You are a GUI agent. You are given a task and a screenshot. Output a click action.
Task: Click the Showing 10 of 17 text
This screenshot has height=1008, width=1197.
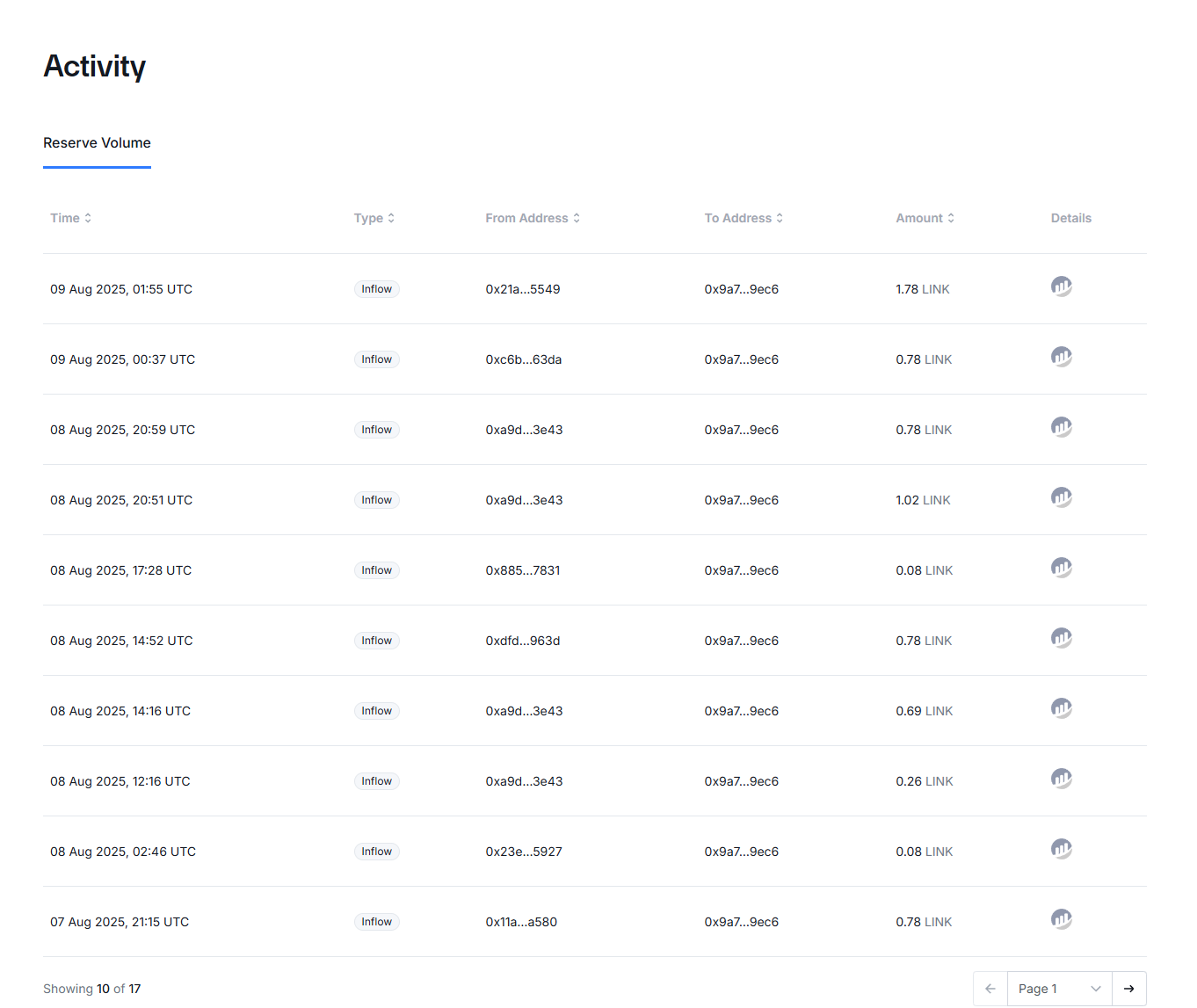pyautogui.click(x=92, y=989)
